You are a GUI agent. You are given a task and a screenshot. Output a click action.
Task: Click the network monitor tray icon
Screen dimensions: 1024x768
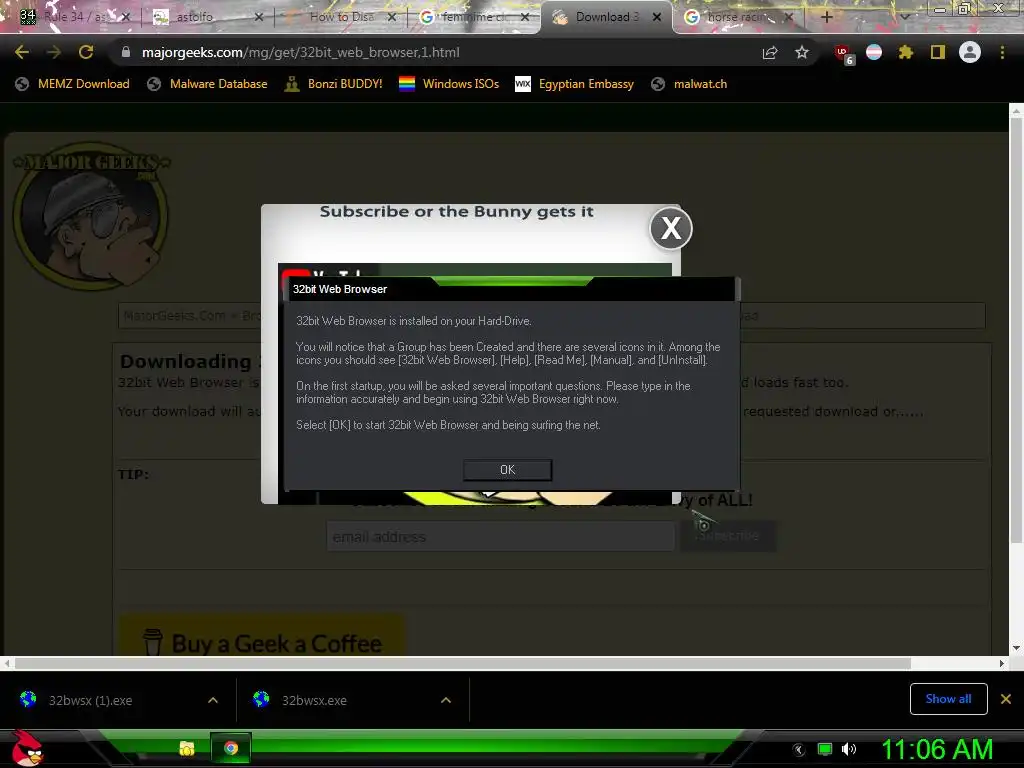825,749
